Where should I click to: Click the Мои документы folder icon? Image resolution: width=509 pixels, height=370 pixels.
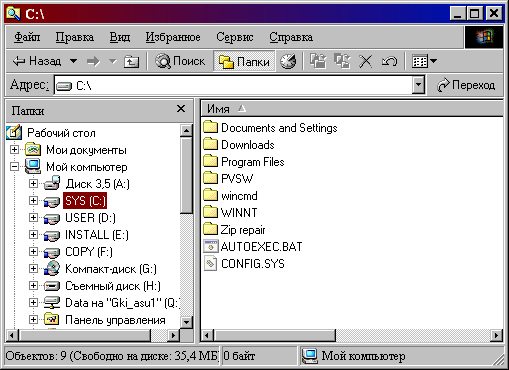33,150
